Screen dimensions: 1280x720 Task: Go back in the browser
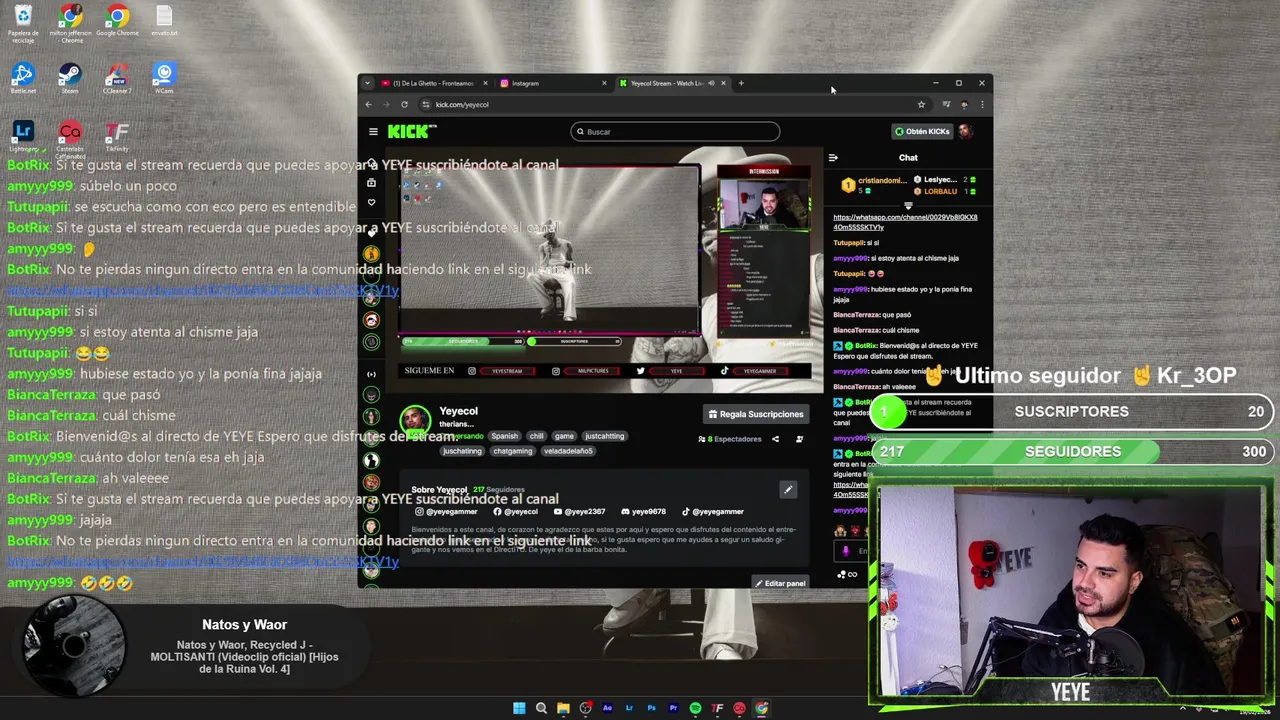coord(368,104)
